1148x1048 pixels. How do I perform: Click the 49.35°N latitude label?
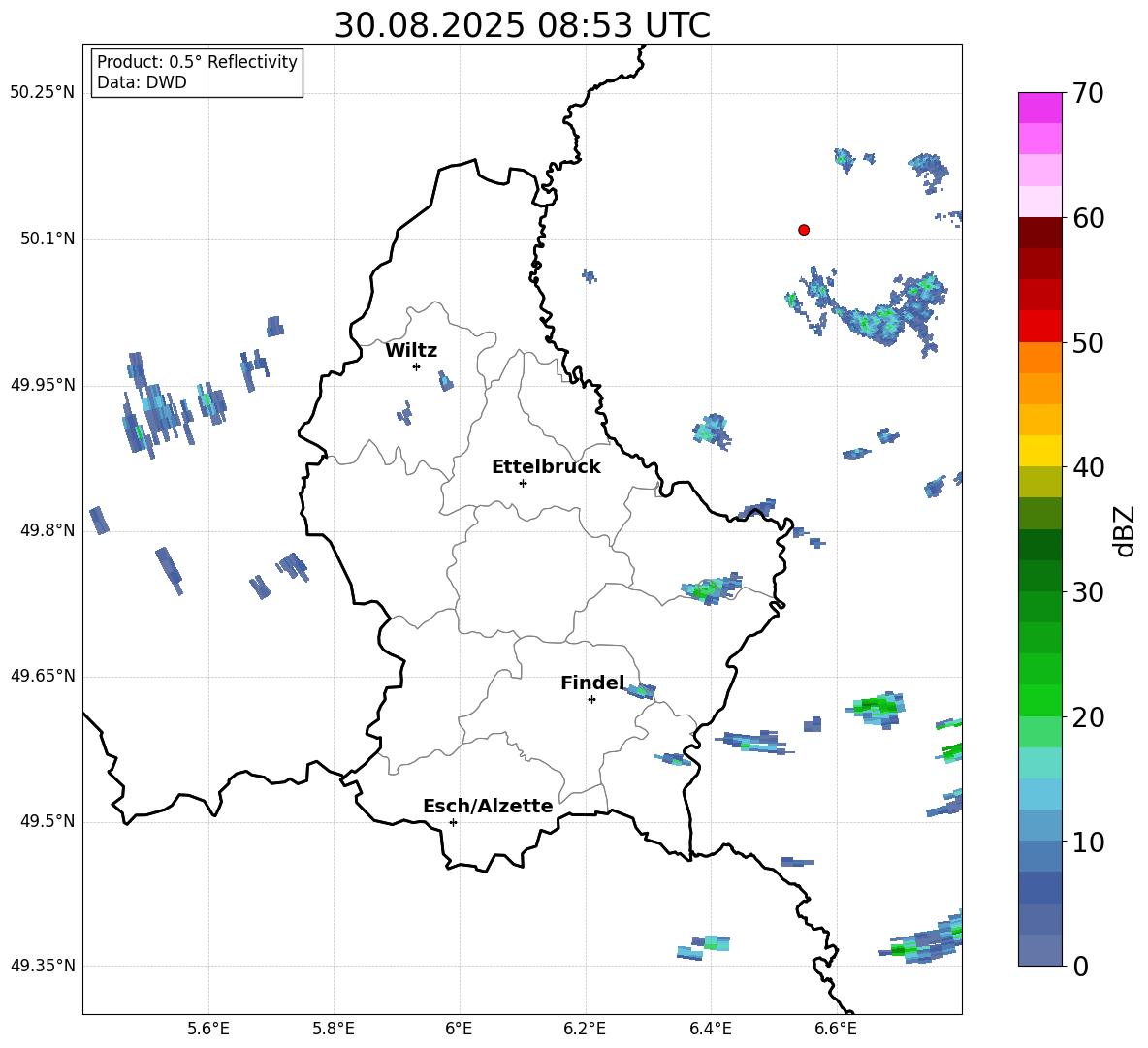(43, 966)
